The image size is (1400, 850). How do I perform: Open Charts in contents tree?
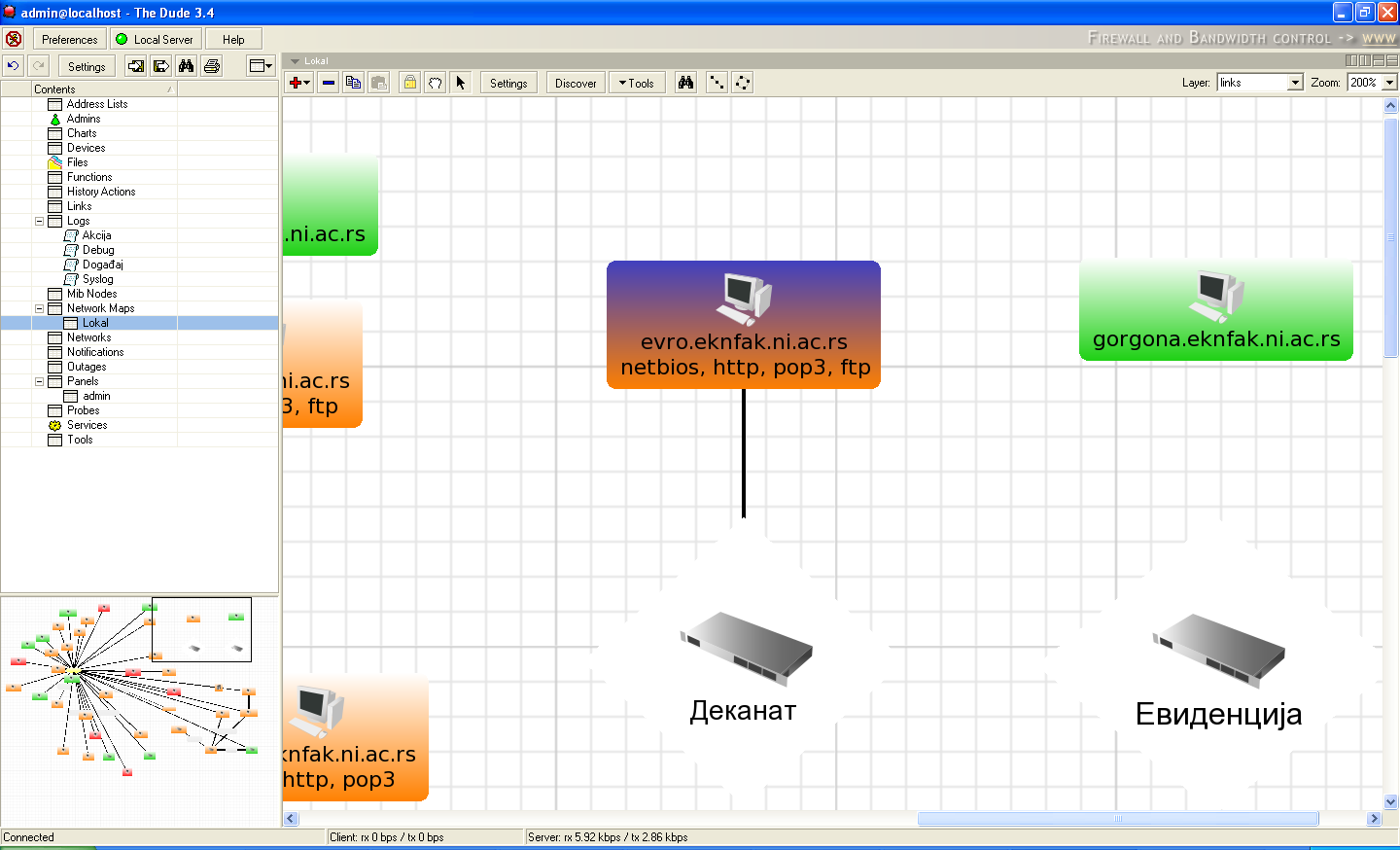click(x=82, y=133)
